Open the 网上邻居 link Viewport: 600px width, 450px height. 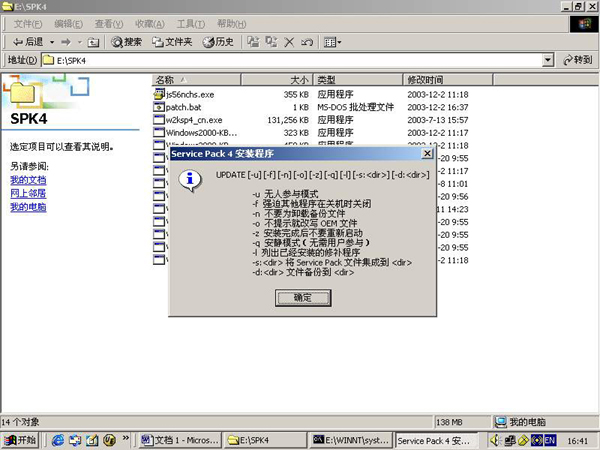tap(27, 193)
